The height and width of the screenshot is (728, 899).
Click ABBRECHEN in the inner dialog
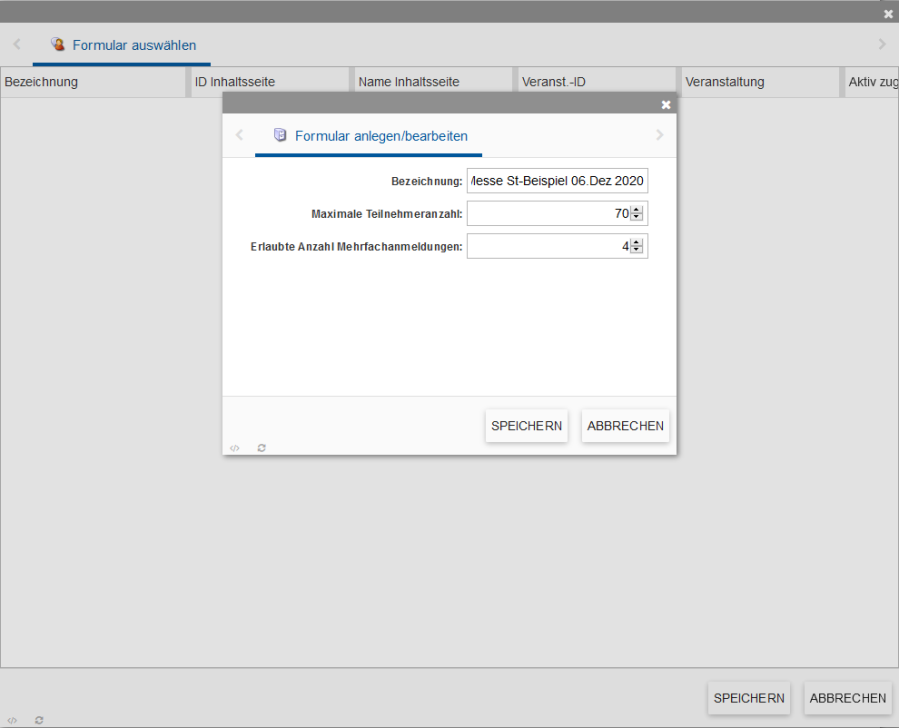point(625,426)
